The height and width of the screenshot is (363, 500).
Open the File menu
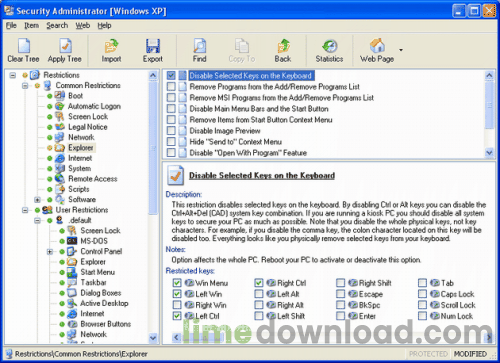coord(11,25)
